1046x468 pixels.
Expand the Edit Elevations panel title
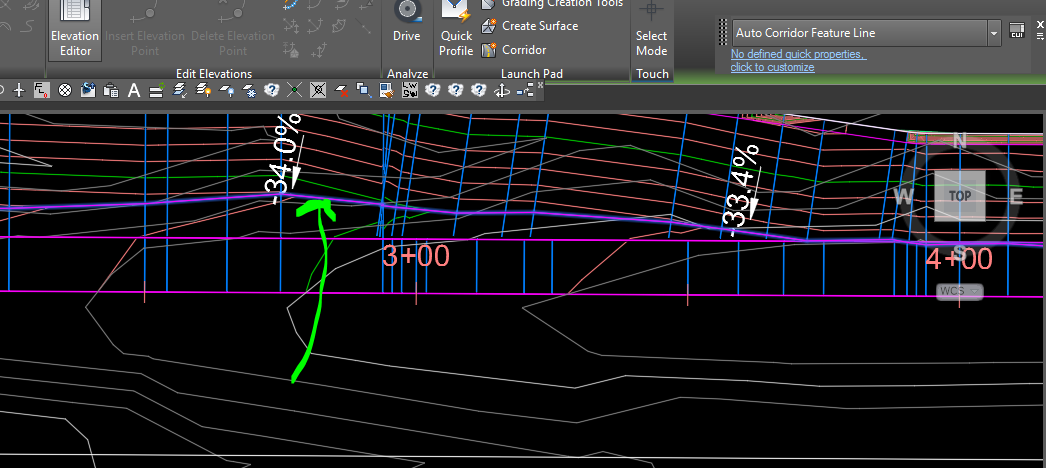point(213,74)
